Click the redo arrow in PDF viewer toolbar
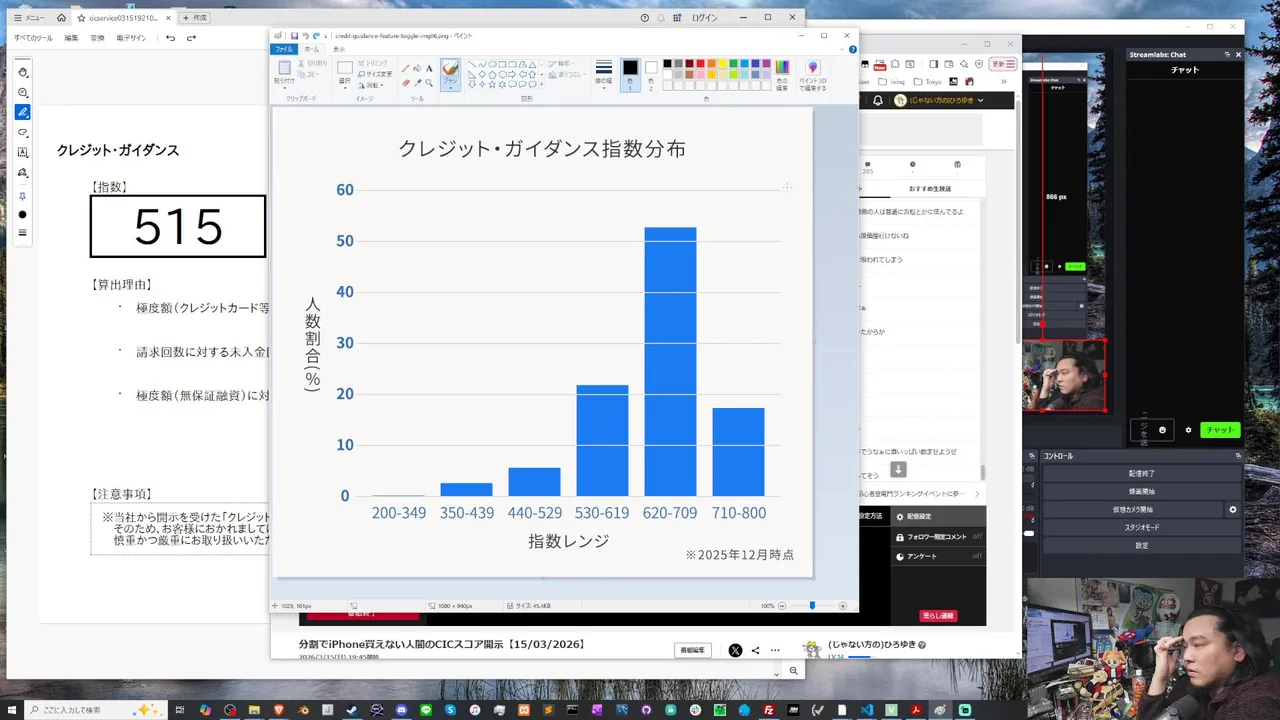This screenshot has width=1280, height=720. tap(191, 38)
